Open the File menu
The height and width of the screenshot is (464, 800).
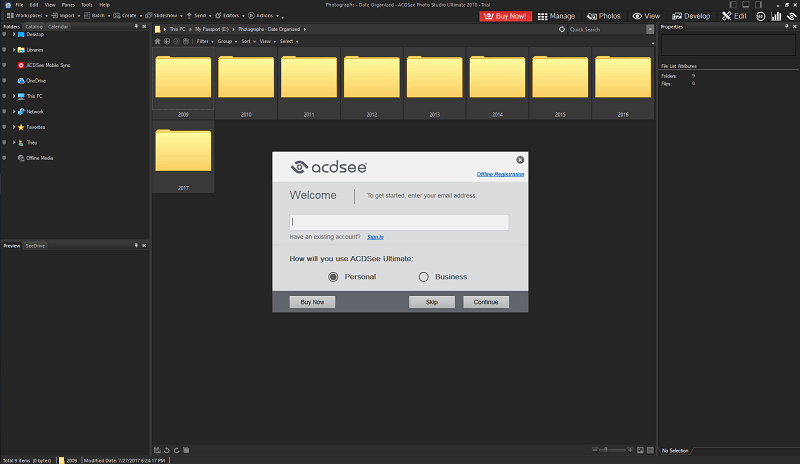(x=19, y=5)
